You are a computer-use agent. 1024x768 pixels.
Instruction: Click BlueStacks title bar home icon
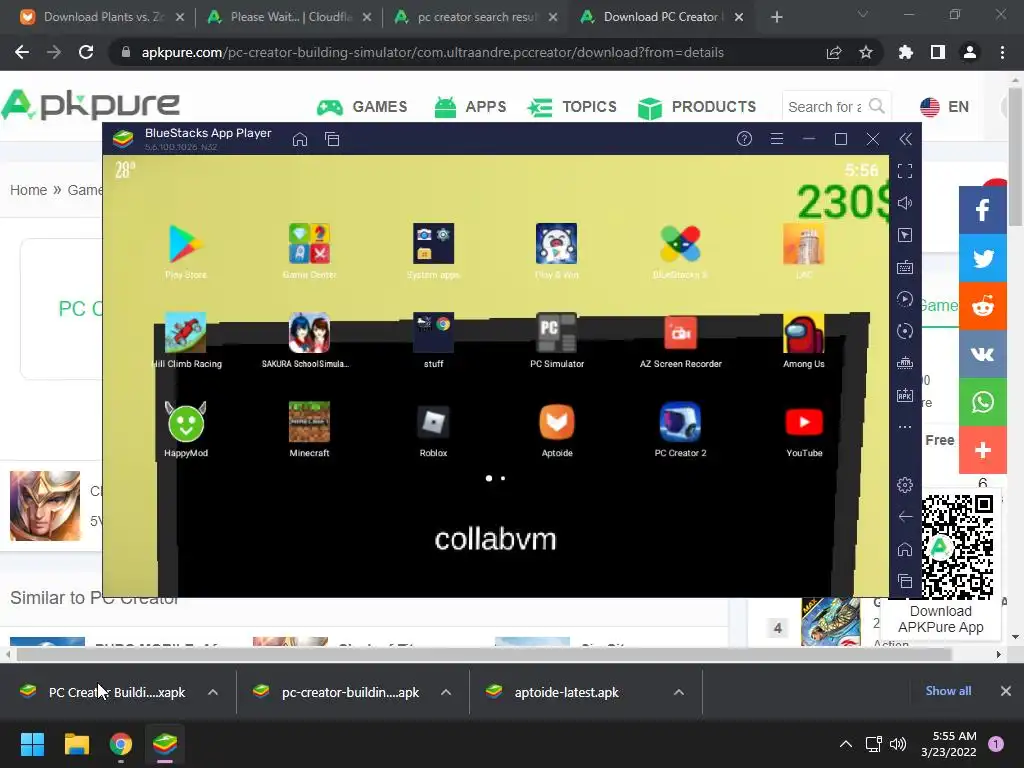coord(300,139)
